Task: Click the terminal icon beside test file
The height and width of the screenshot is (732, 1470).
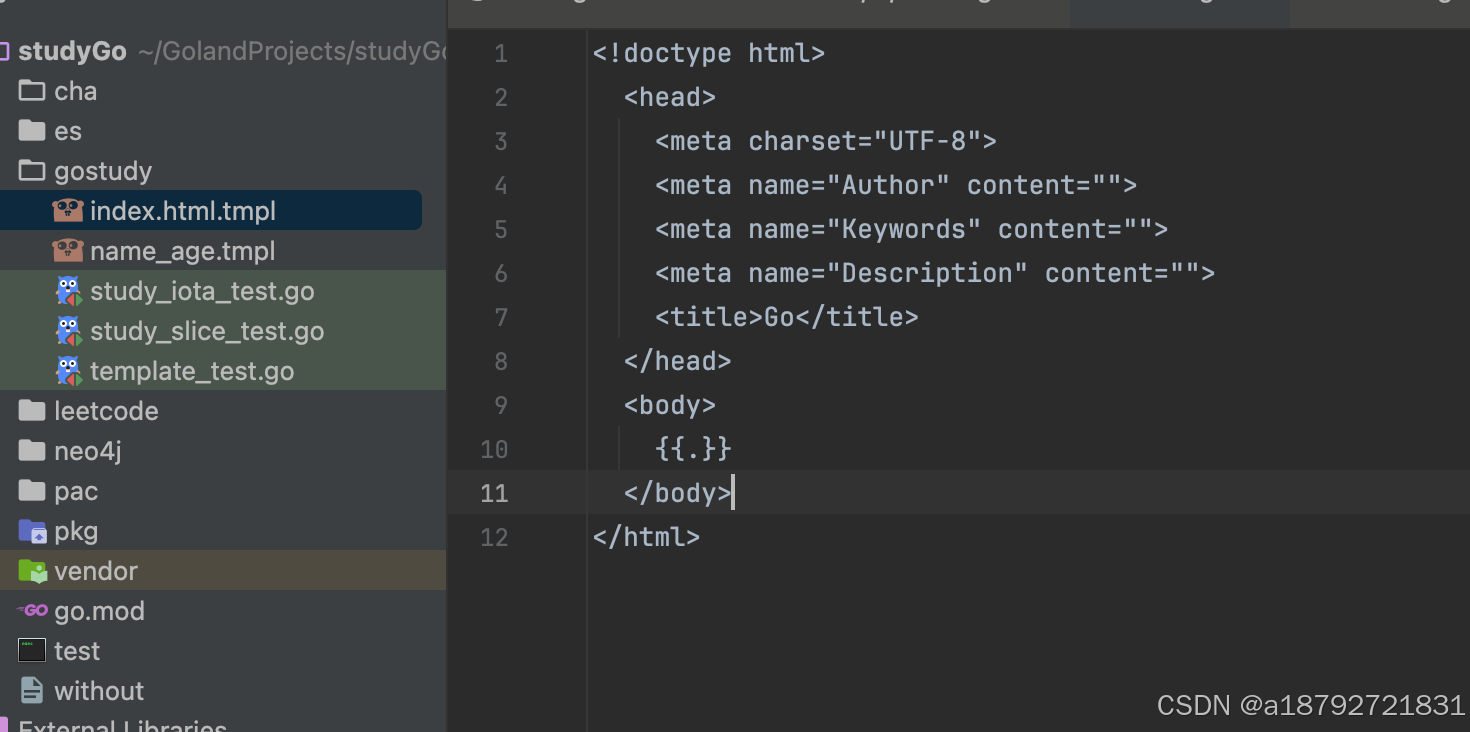Action: (32, 651)
